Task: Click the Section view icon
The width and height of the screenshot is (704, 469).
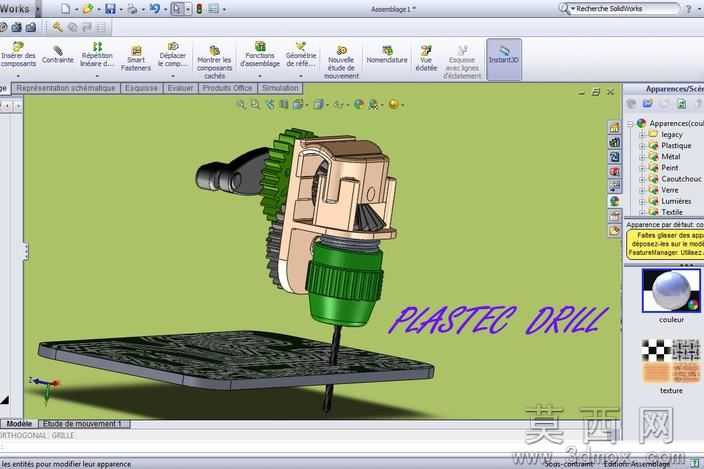Action: pos(284,105)
